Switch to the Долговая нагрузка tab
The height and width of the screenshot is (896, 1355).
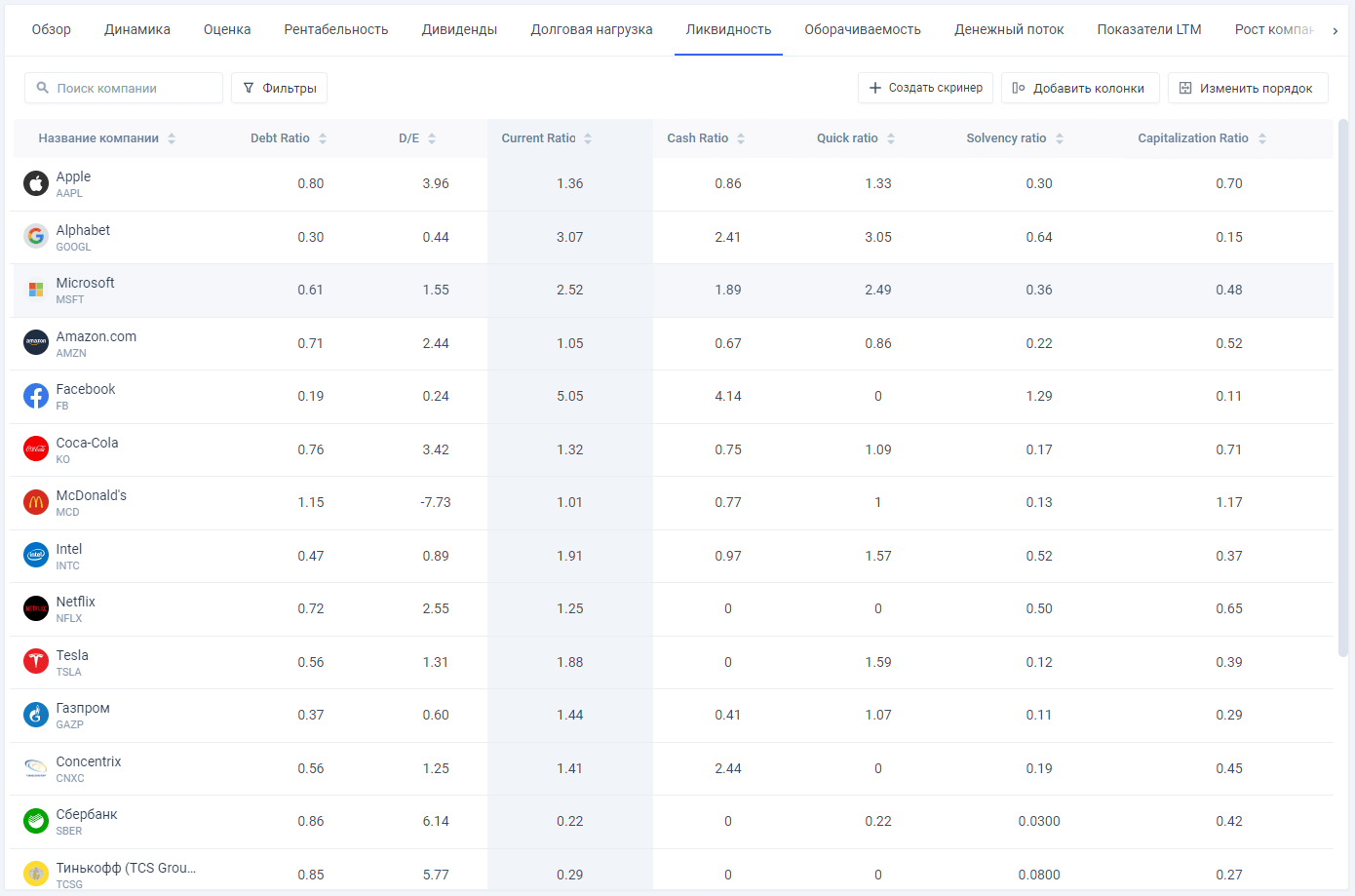[592, 29]
